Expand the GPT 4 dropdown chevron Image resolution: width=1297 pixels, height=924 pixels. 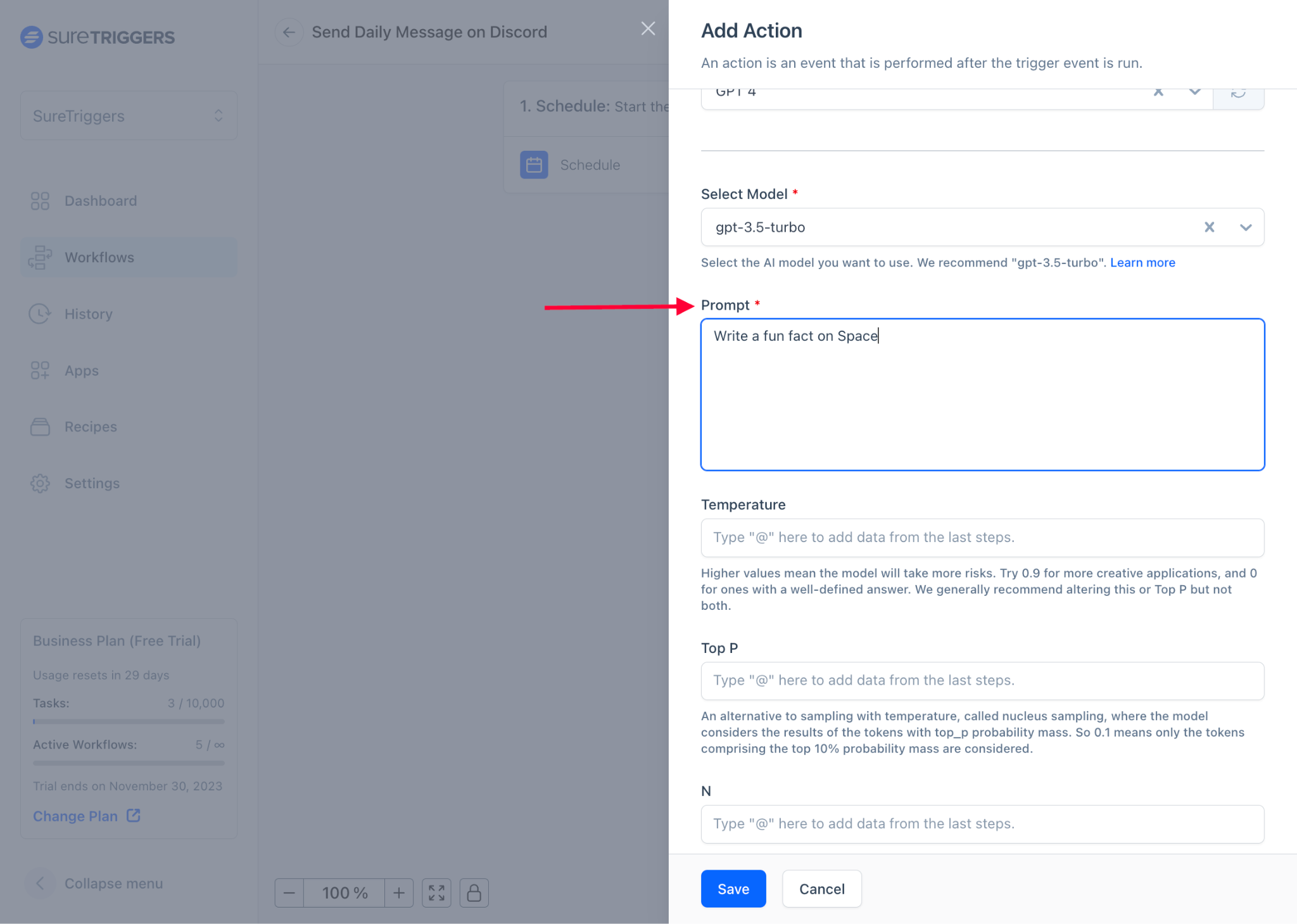tap(1195, 94)
